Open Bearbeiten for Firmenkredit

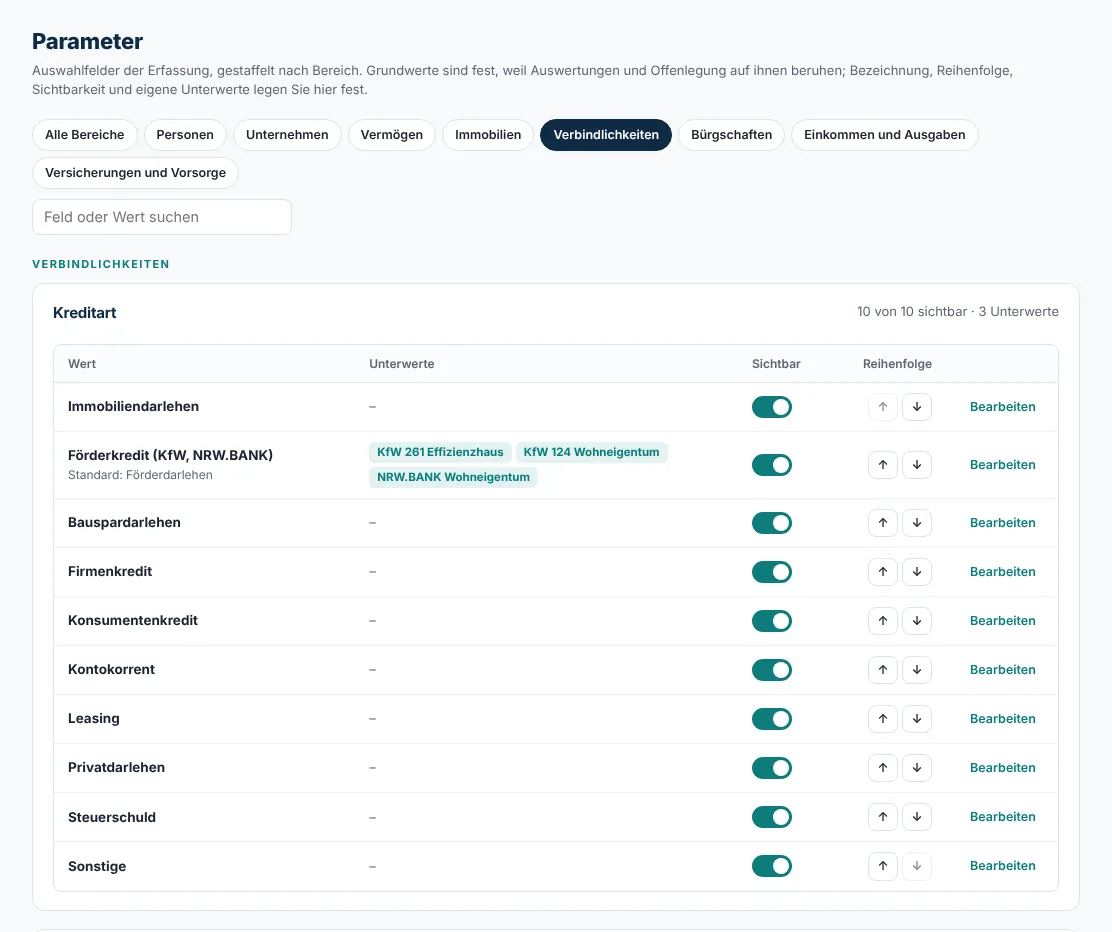point(1002,572)
